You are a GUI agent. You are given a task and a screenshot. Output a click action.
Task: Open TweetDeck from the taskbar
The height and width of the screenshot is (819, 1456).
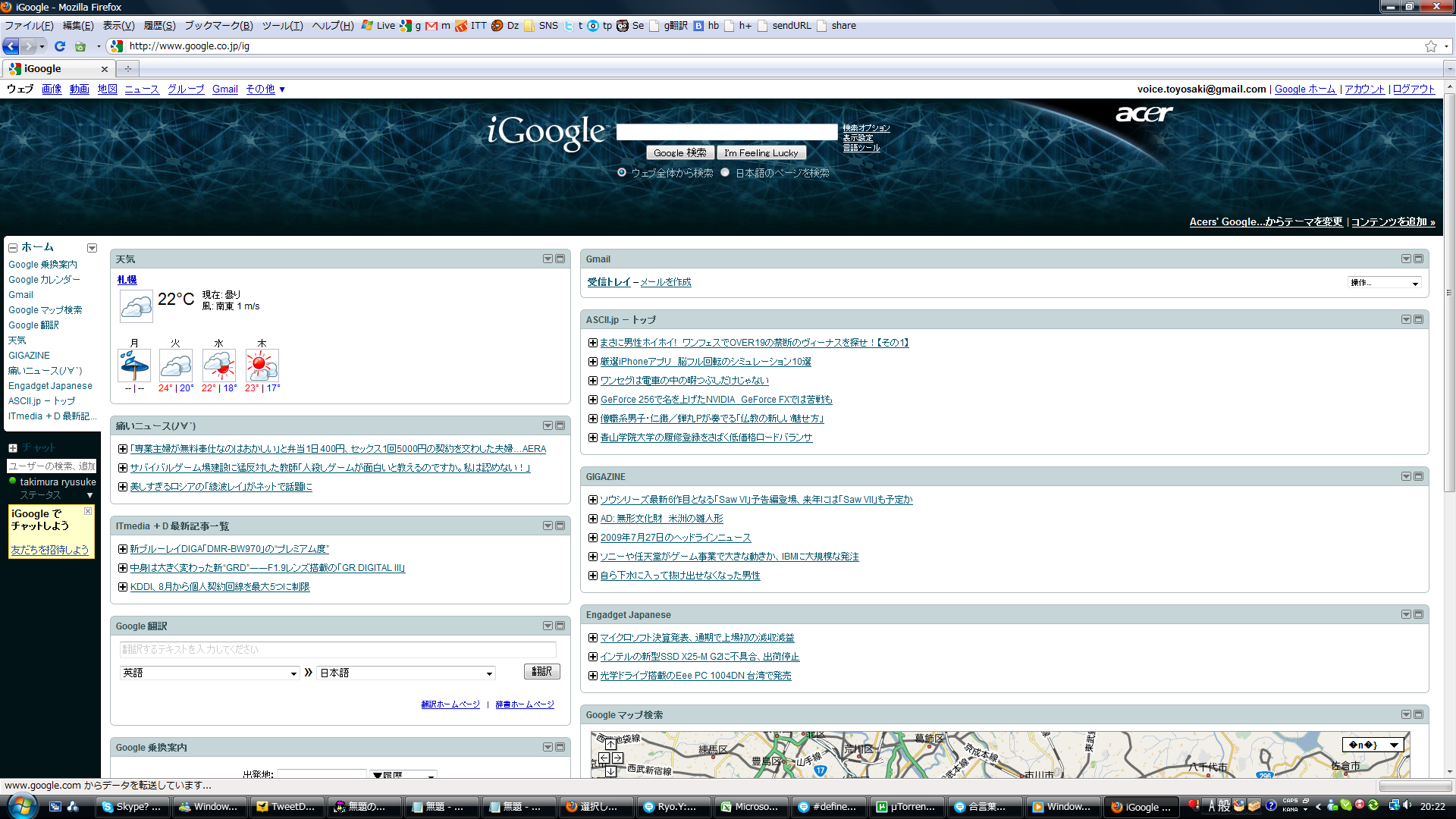[x=287, y=807]
